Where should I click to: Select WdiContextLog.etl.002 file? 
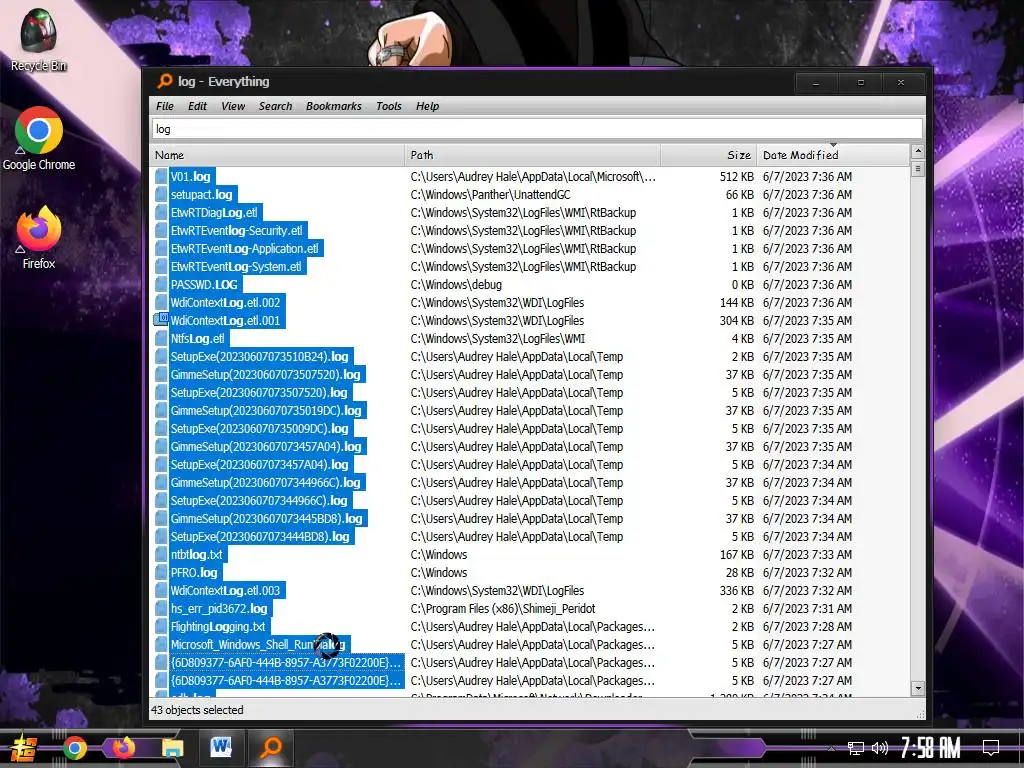click(x=226, y=302)
